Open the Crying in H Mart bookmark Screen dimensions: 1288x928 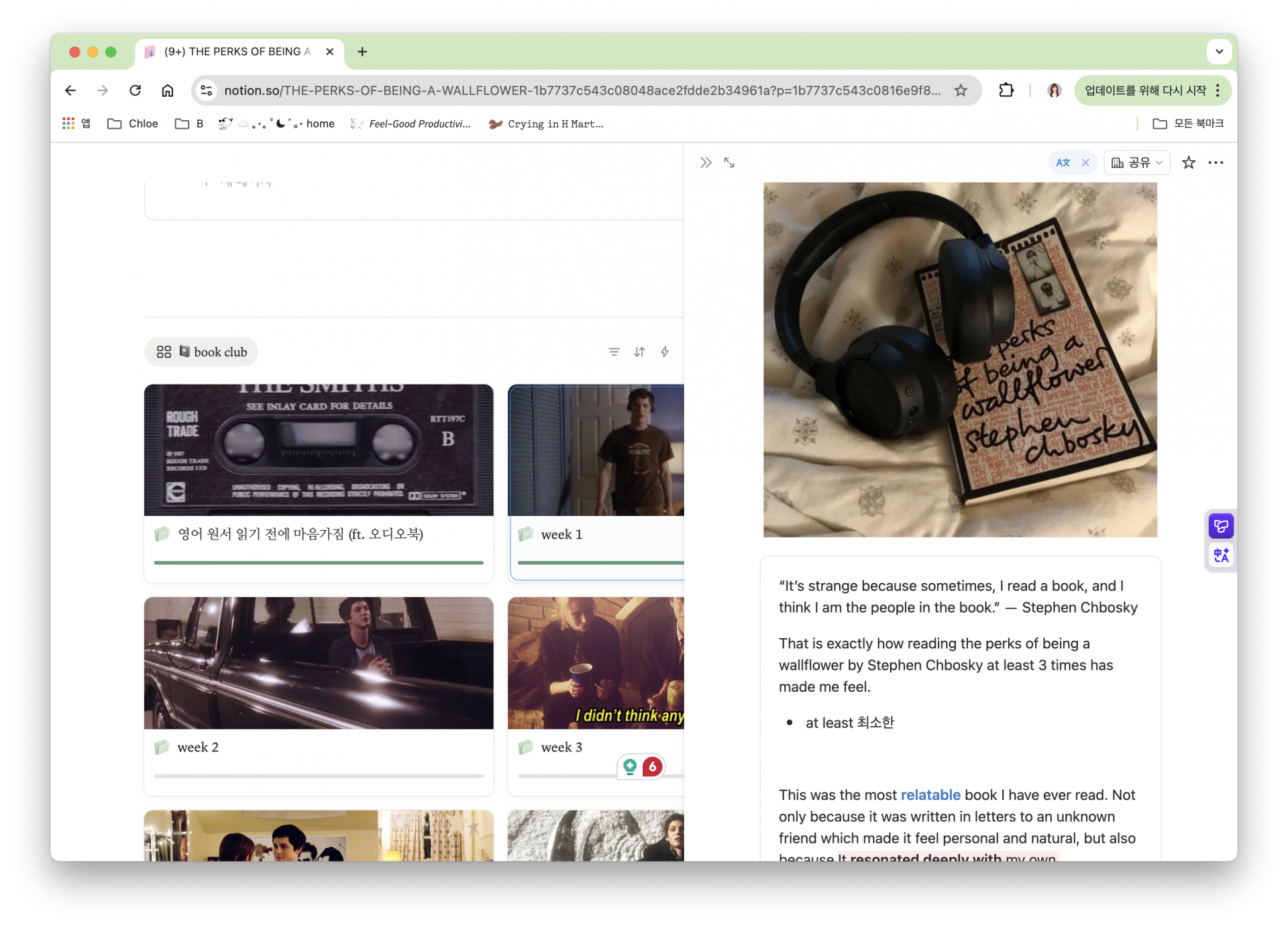546,123
